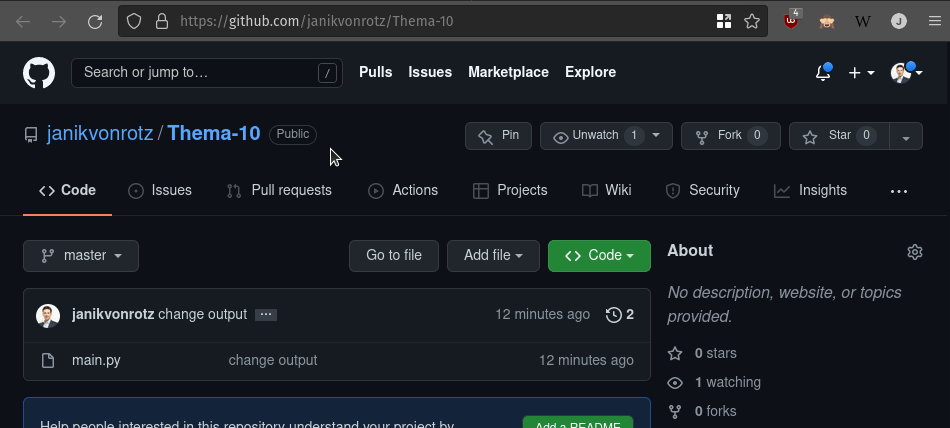Click the browser URL address field
950x428 pixels.
pos(442,22)
